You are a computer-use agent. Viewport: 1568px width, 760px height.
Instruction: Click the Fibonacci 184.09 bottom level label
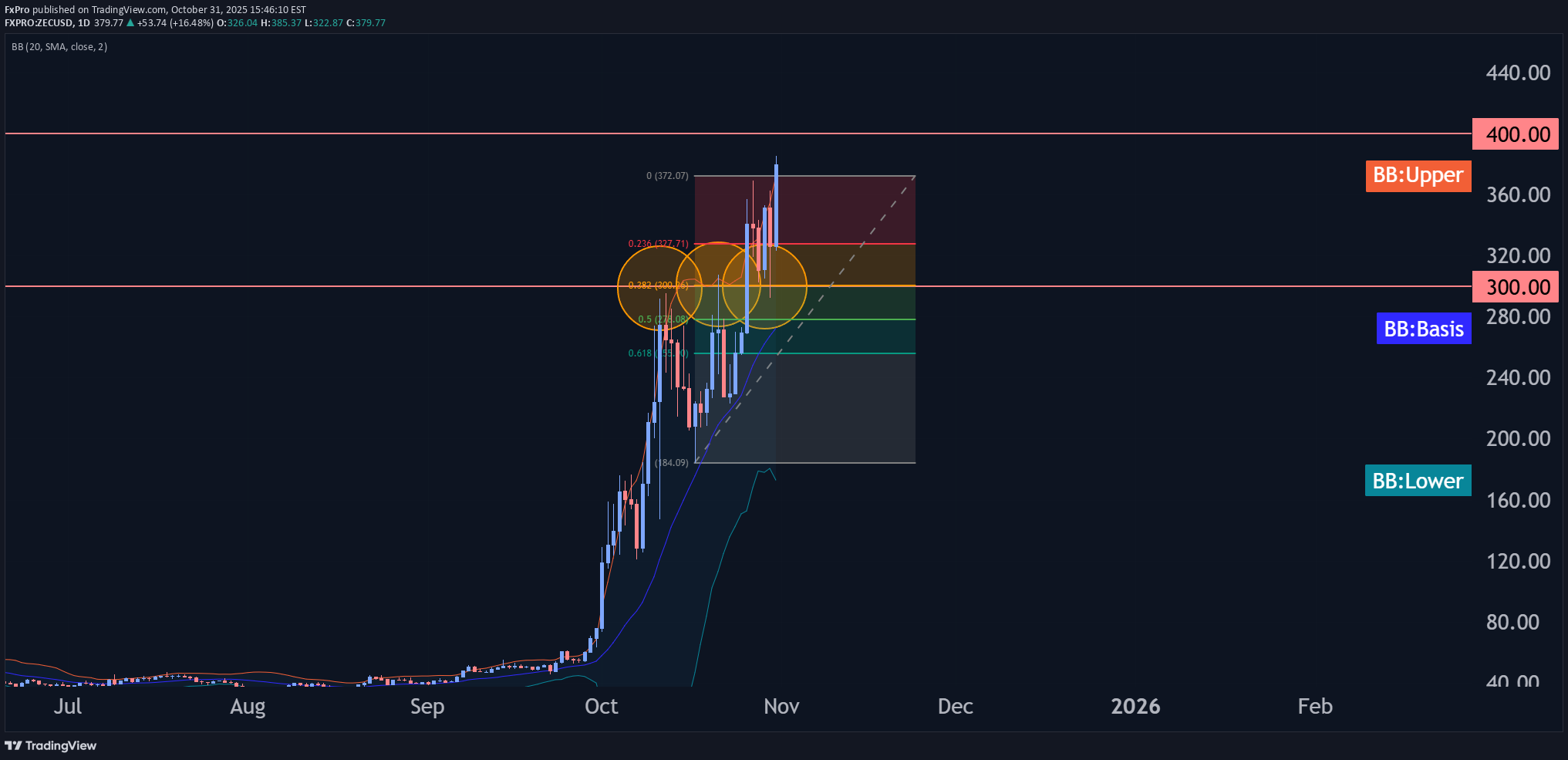[671, 463]
